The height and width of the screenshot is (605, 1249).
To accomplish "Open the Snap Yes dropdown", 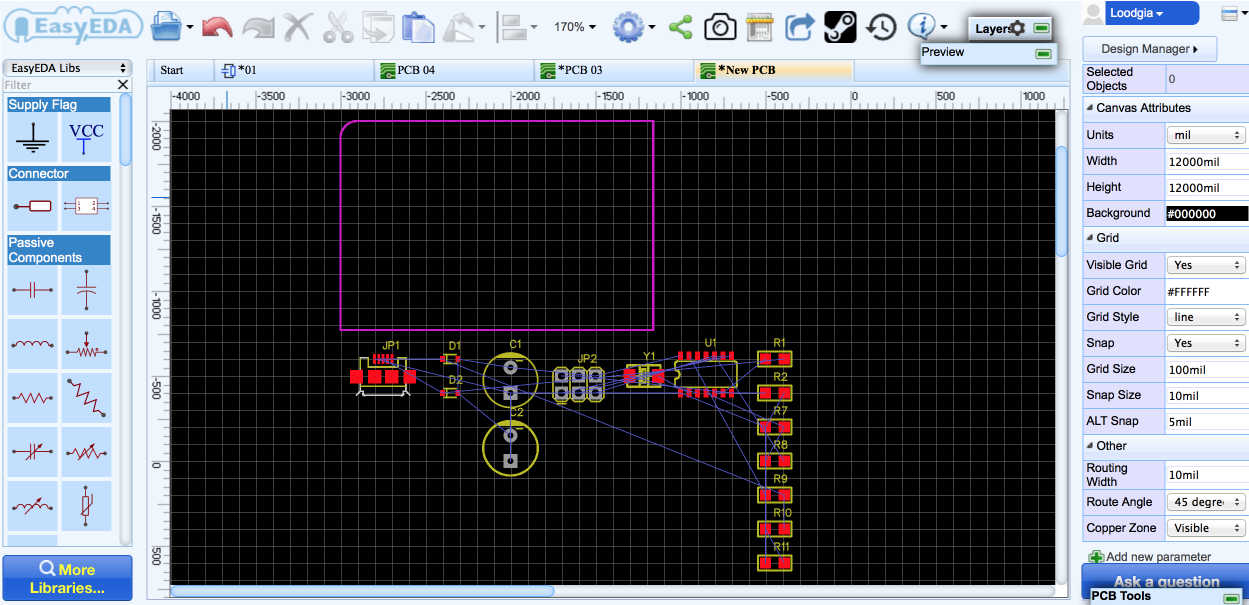I will pyautogui.click(x=1206, y=343).
